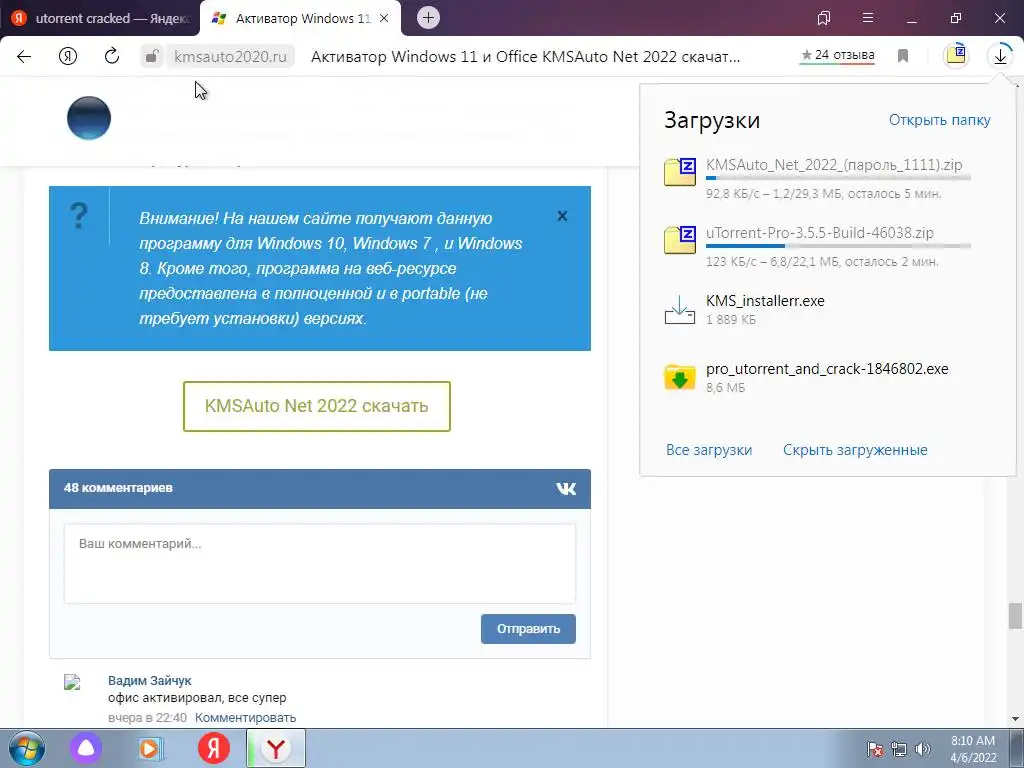The height and width of the screenshot is (768, 1024).
Task: Click the site security lock icon
Action: [x=152, y=56]
